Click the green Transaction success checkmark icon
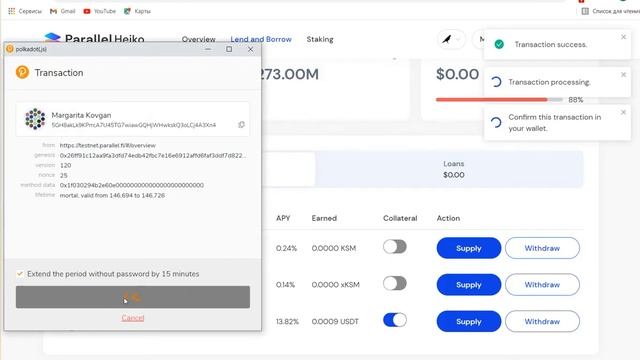 499,44
